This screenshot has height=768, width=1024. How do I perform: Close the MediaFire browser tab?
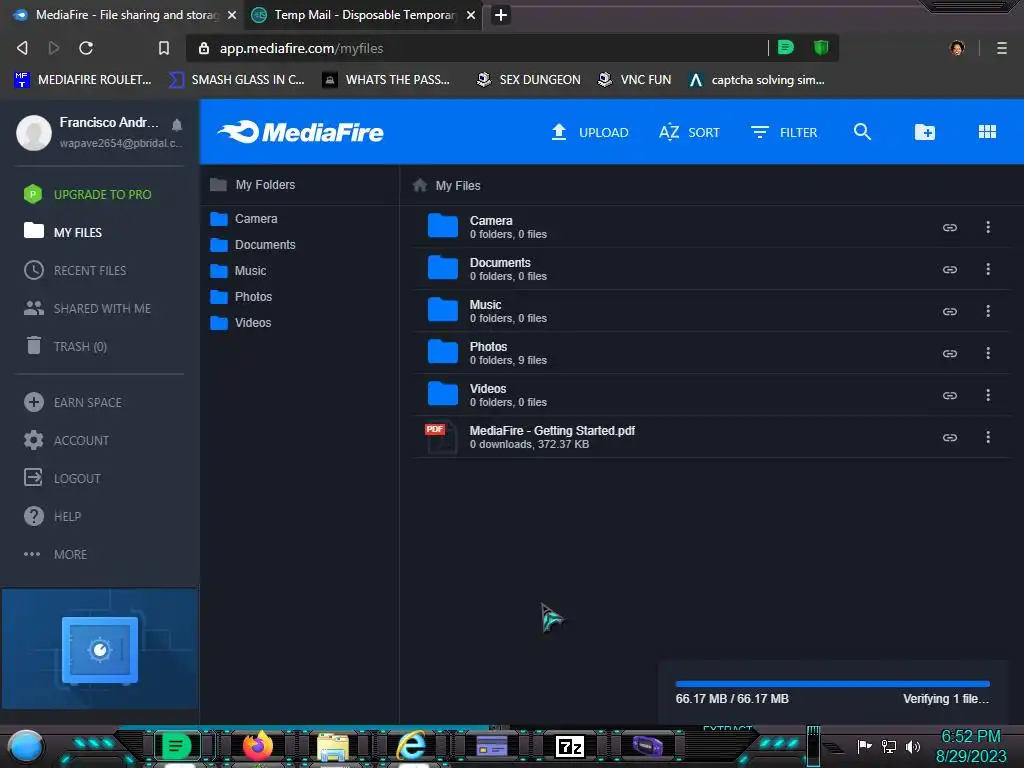click(x=231, y=15)
